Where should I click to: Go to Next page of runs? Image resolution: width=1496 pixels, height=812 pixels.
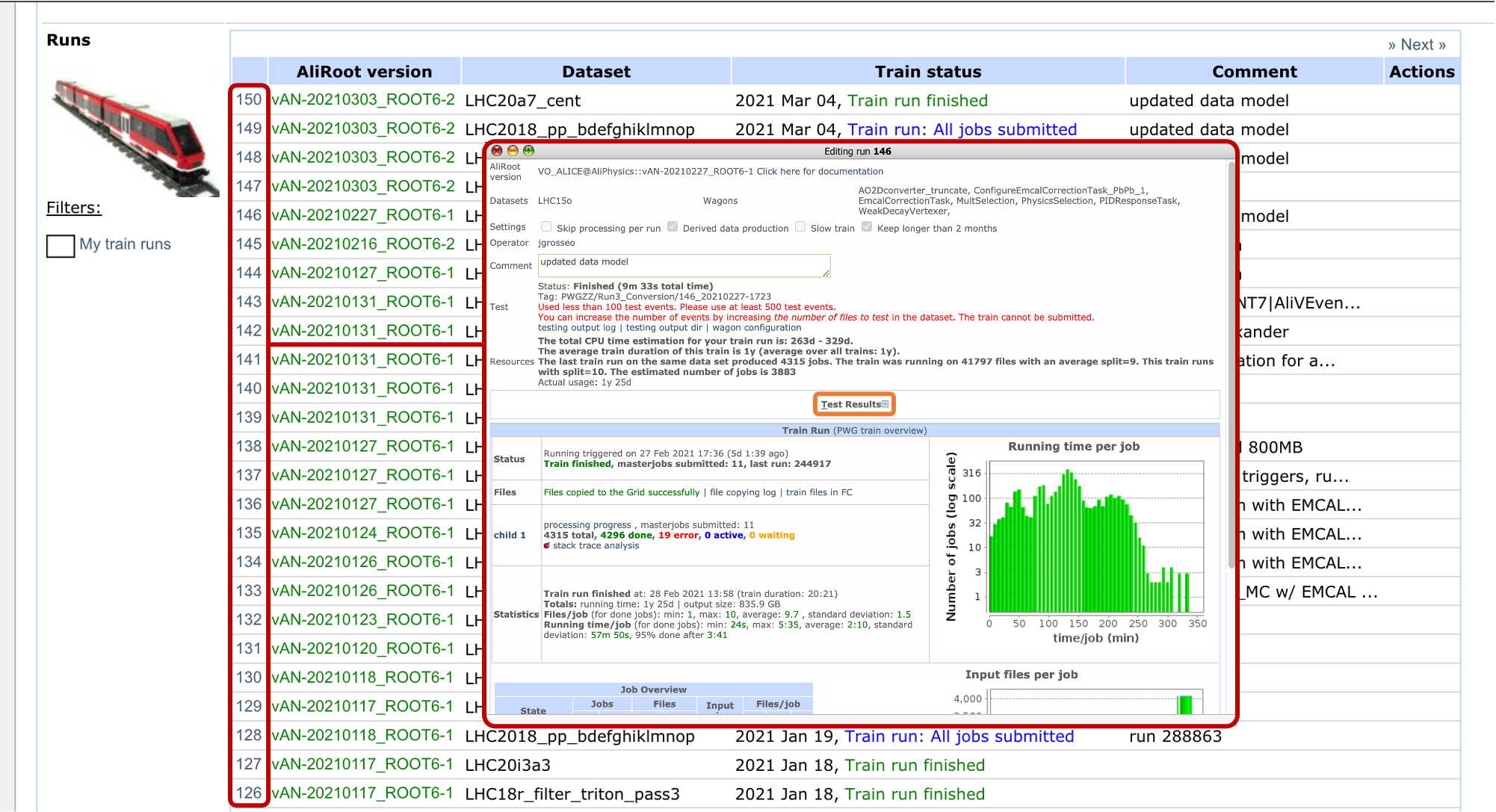point(1416,45)
